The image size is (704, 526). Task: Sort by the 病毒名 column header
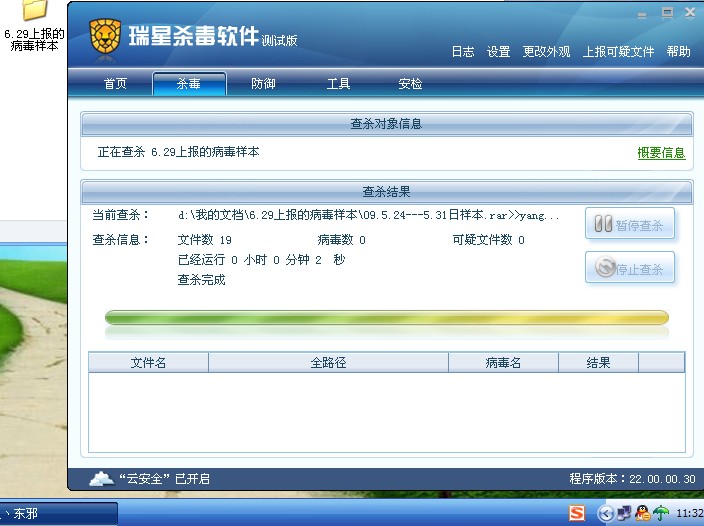click(x=503, y=363)
